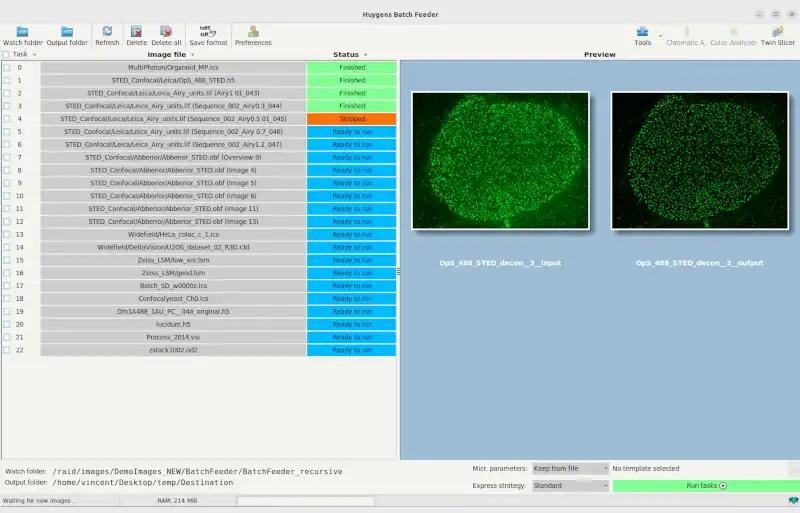Select the Zeiss_LSM/good.lsm row
This screenshot has width=800, height=513.
pos(173,273)
